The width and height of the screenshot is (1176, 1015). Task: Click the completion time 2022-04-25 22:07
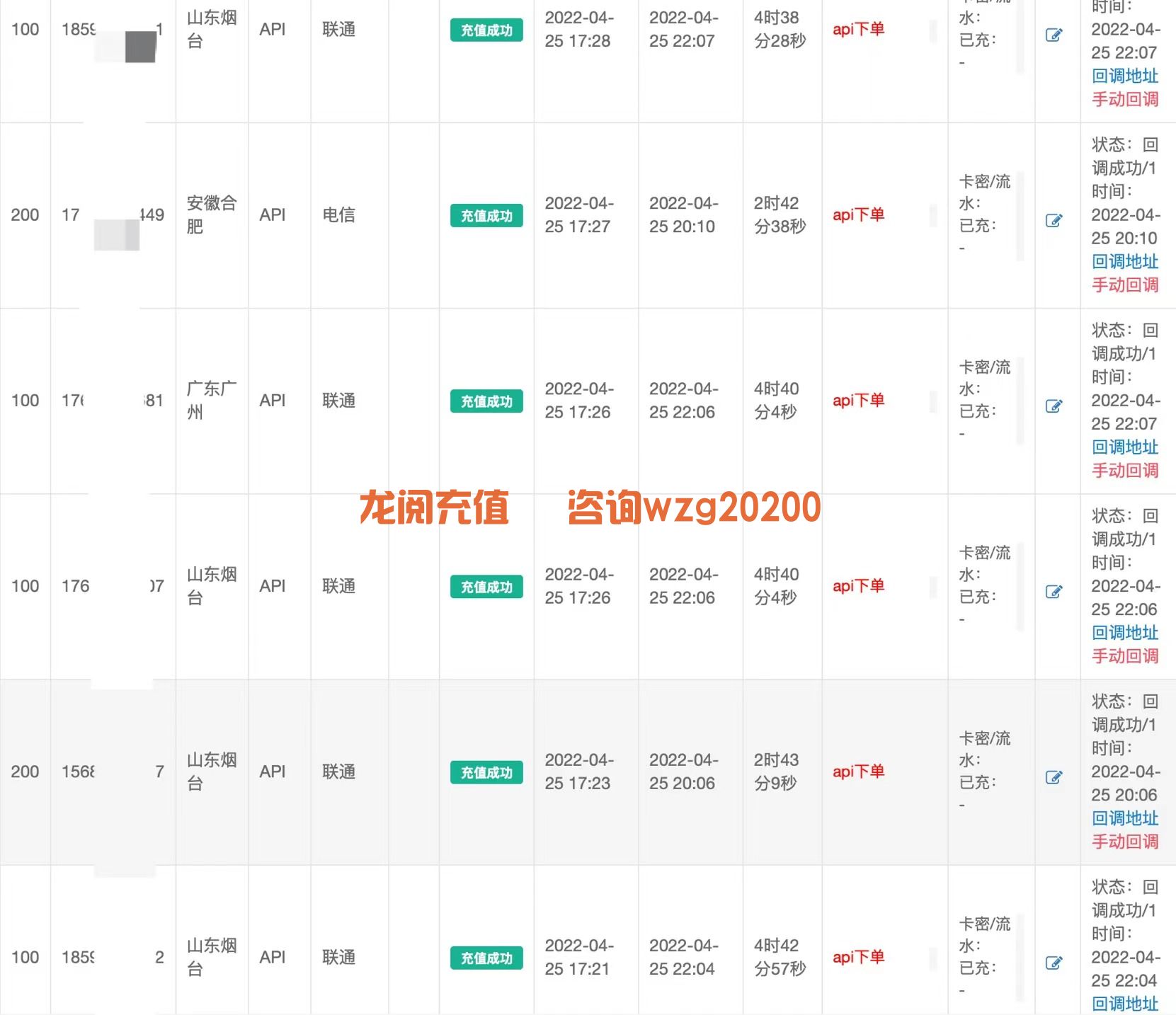click(684, 29)
